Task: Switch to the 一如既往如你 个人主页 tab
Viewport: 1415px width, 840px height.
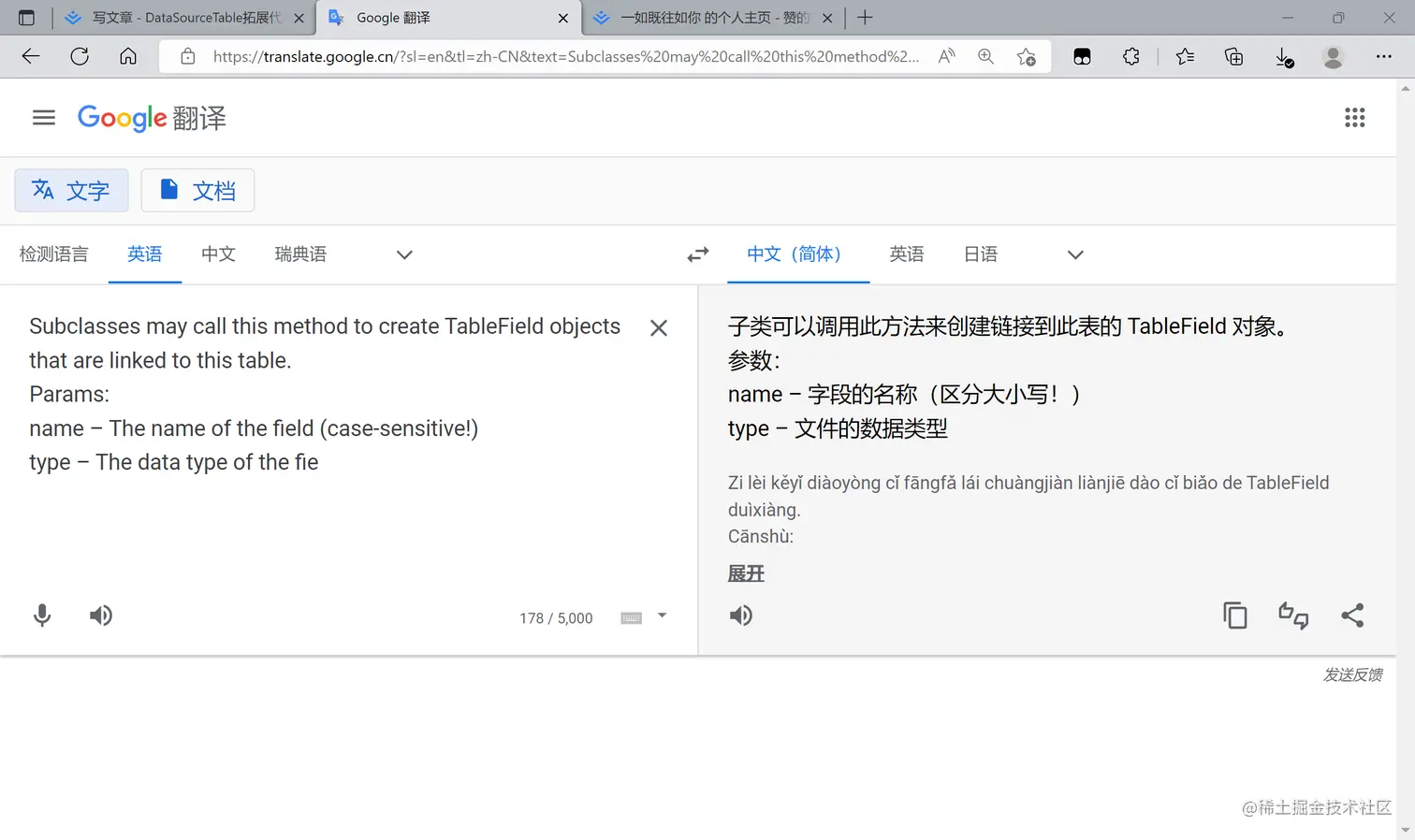Action: pyautogui.click(x=713, y=18)
